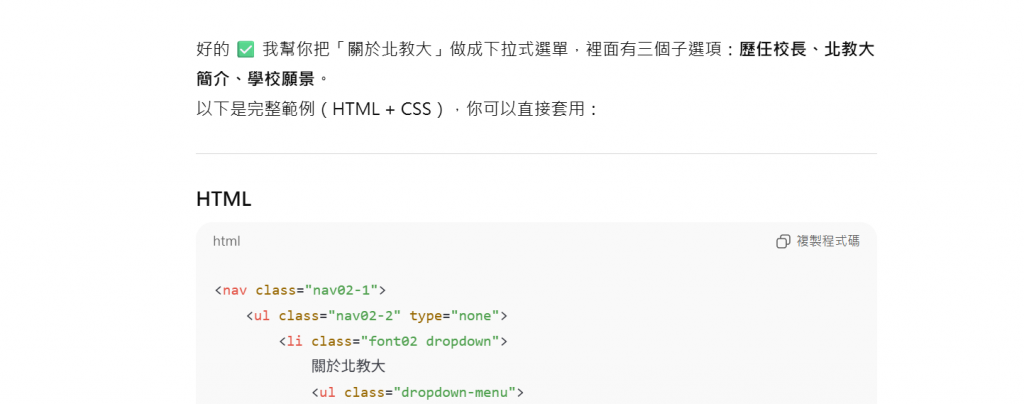
Task: Click the HTML section heading
Action: point(223,200)
